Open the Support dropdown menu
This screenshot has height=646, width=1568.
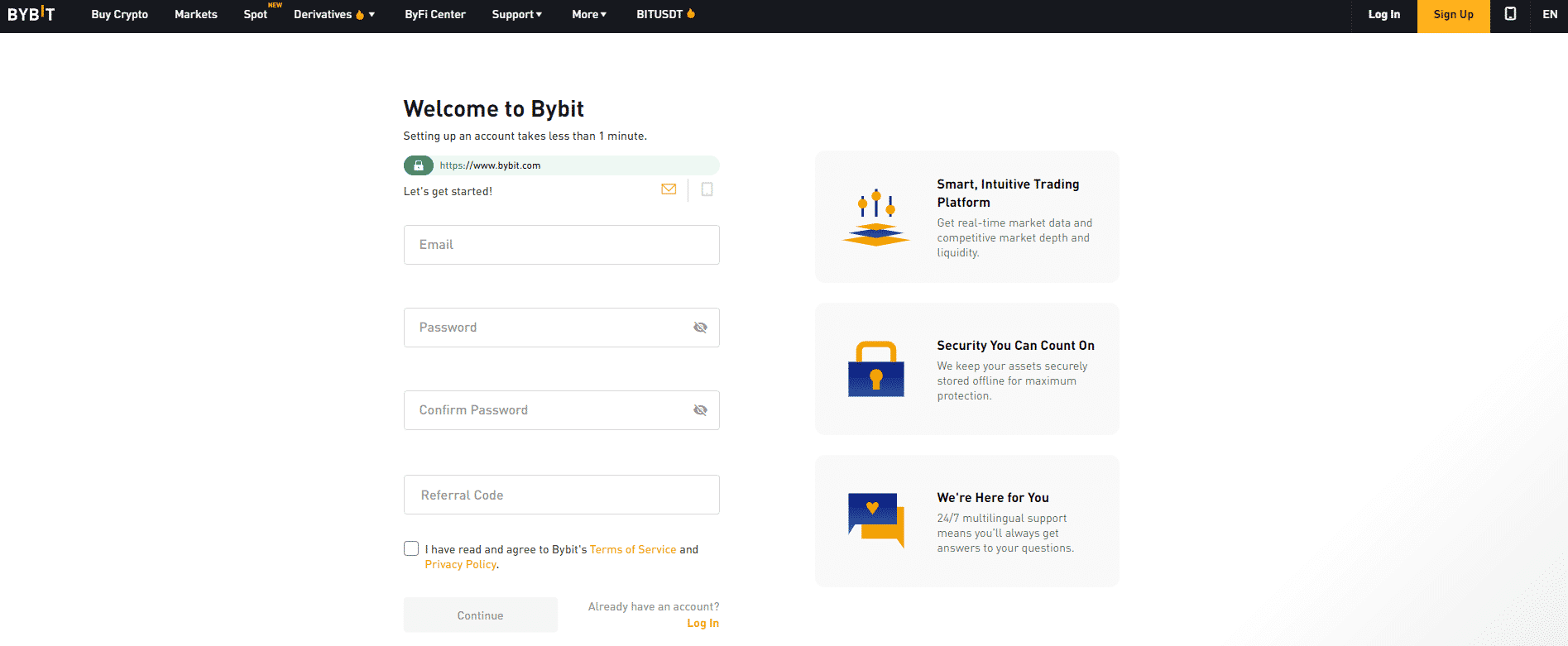(x=516, y=14)
